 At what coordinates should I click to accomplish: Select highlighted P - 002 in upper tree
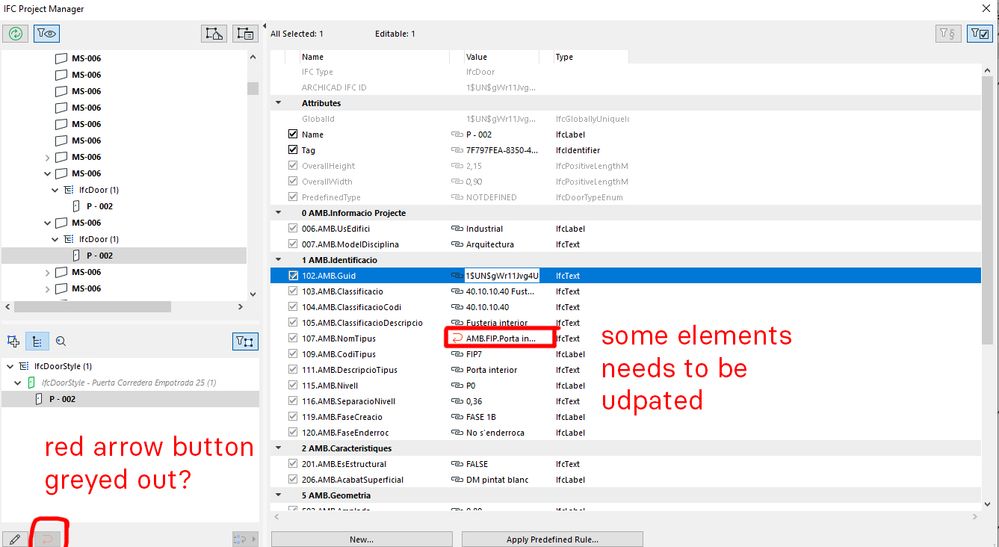[x=99, y=255]
